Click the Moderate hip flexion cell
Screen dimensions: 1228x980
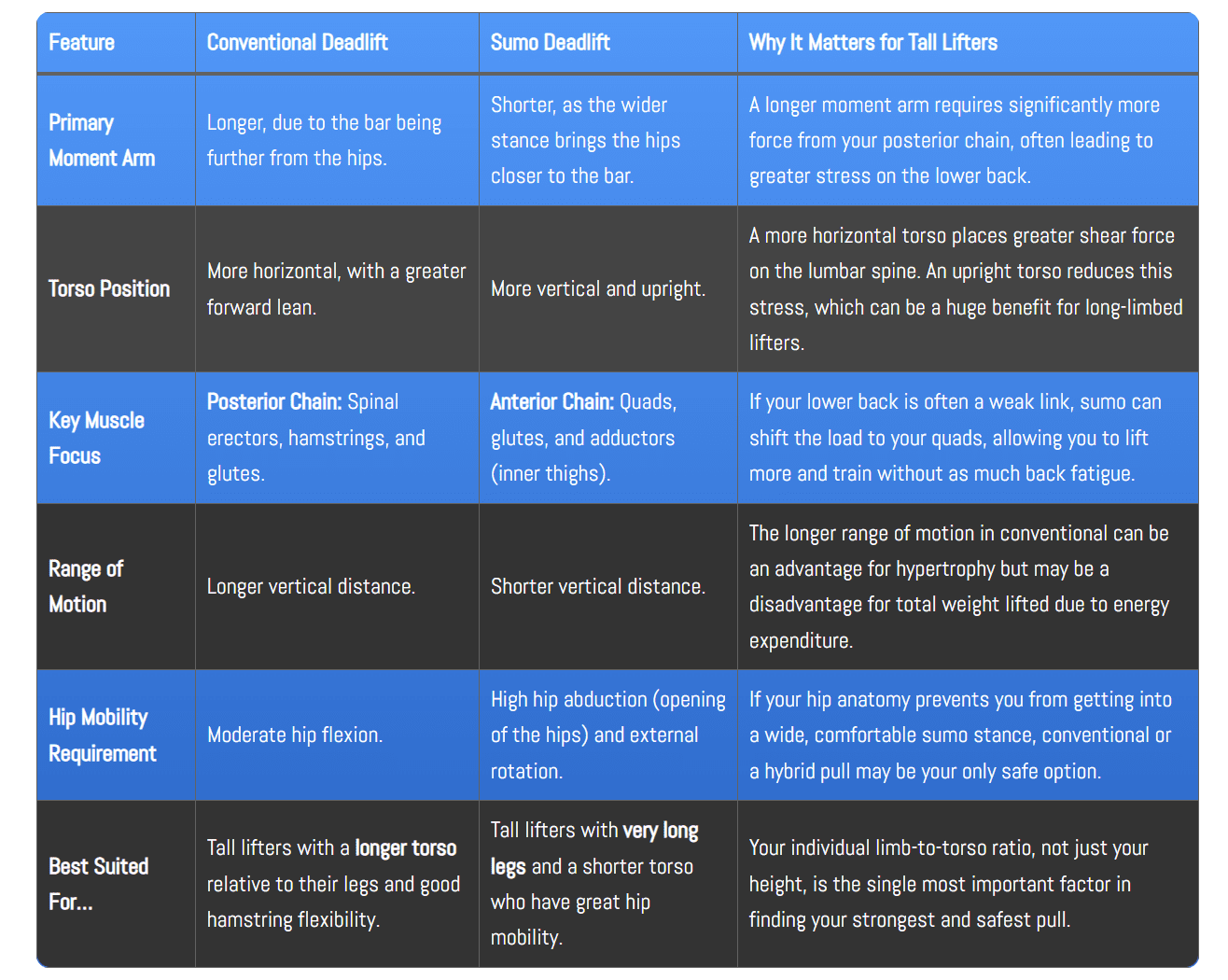[x=295, y=735]
